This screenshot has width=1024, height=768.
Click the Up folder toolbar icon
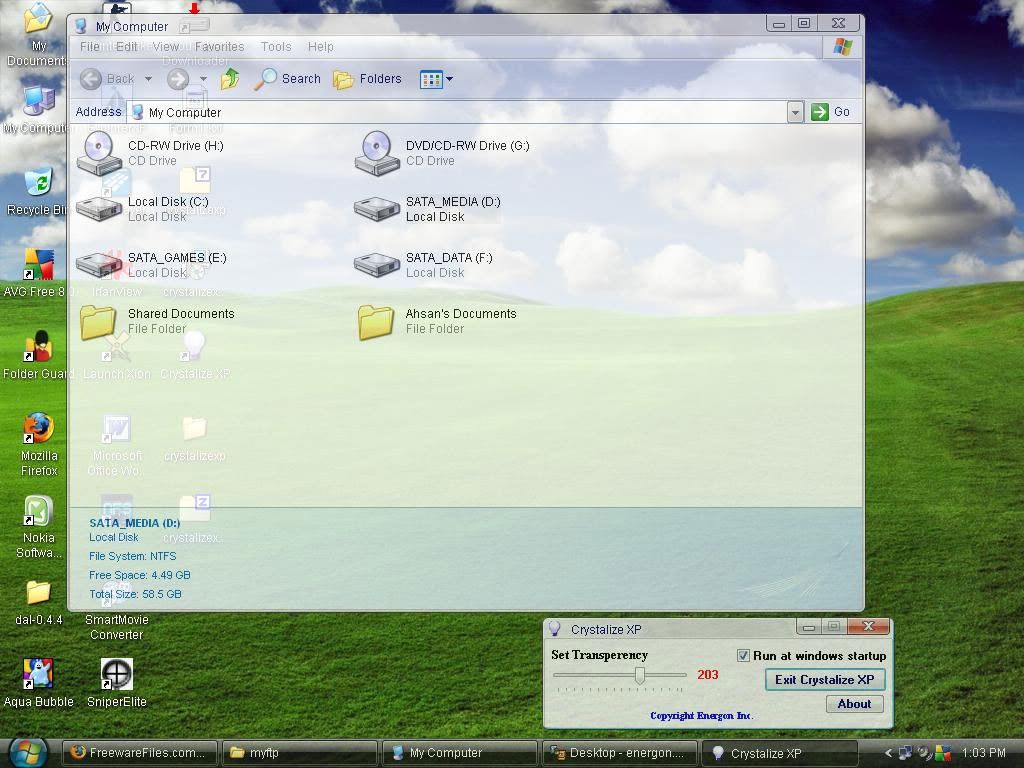(x=230, y=79)
